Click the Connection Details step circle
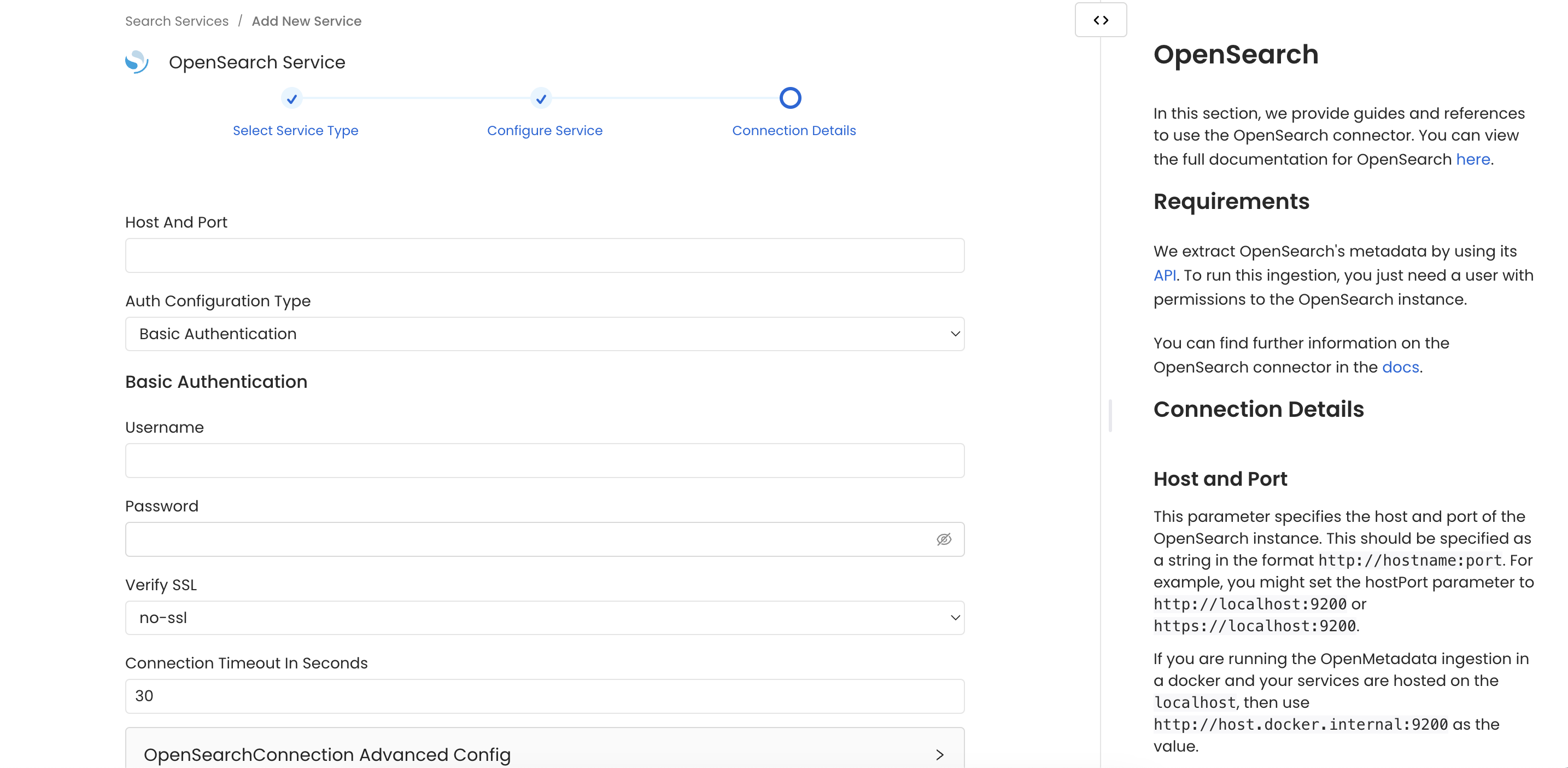 tap(789, 97)
